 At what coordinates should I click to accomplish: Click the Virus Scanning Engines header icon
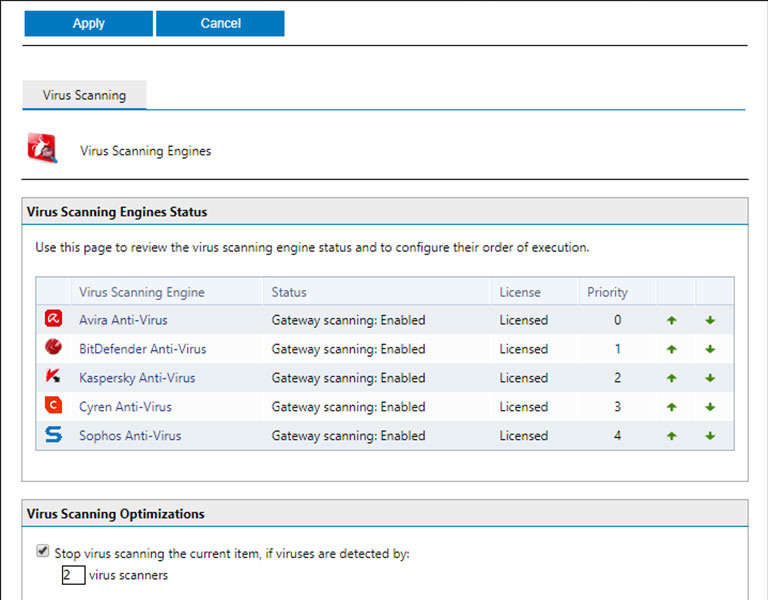(42, 147)
